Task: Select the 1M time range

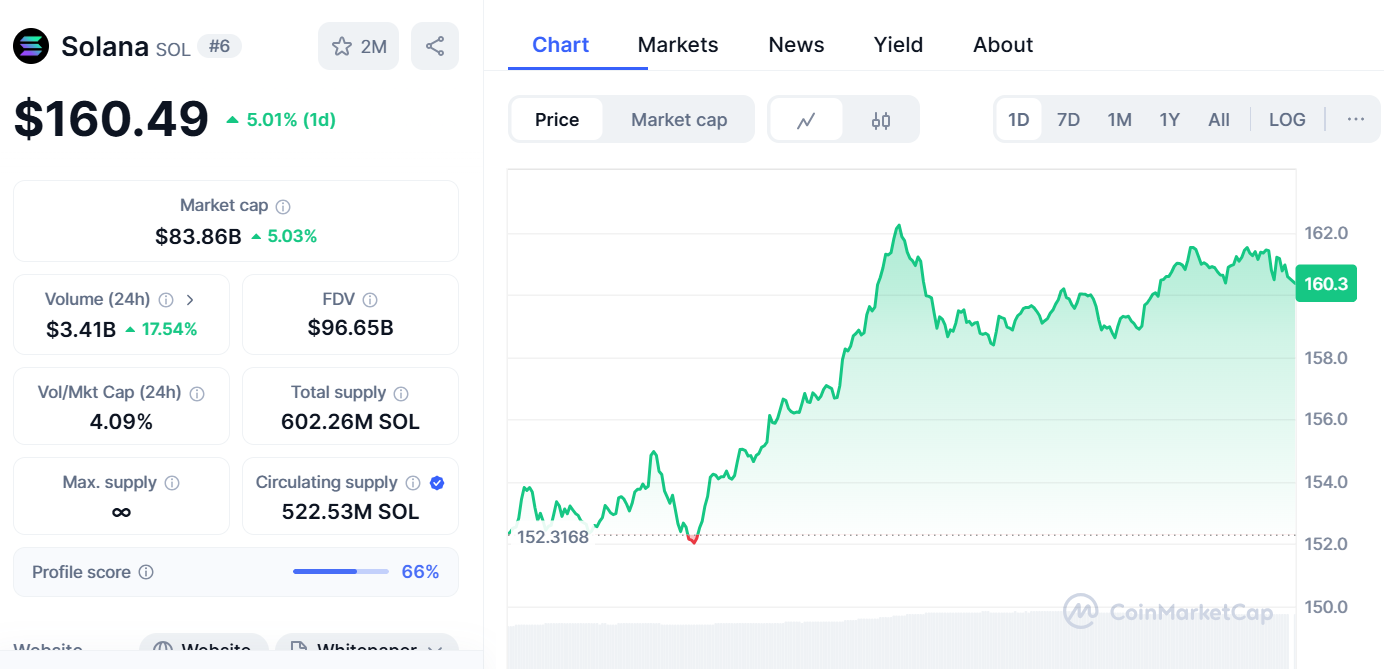Action: point(1119,120)
